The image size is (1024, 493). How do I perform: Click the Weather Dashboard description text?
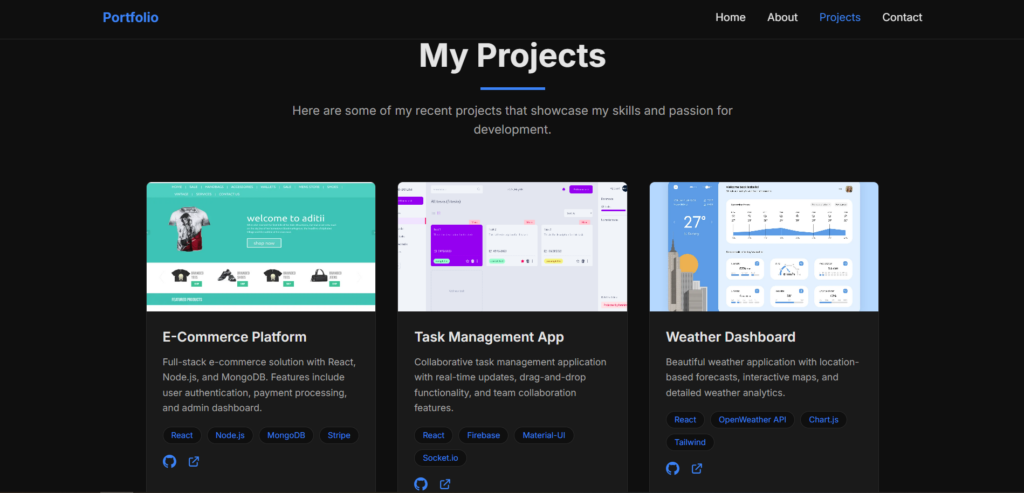(763, 377)
